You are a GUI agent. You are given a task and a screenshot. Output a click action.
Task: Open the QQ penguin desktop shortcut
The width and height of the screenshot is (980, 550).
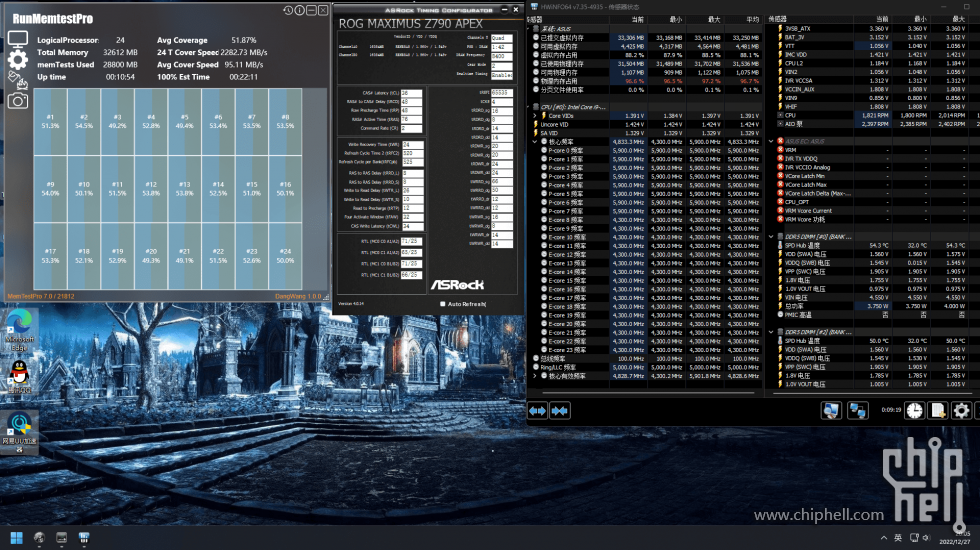pos(19,376)
